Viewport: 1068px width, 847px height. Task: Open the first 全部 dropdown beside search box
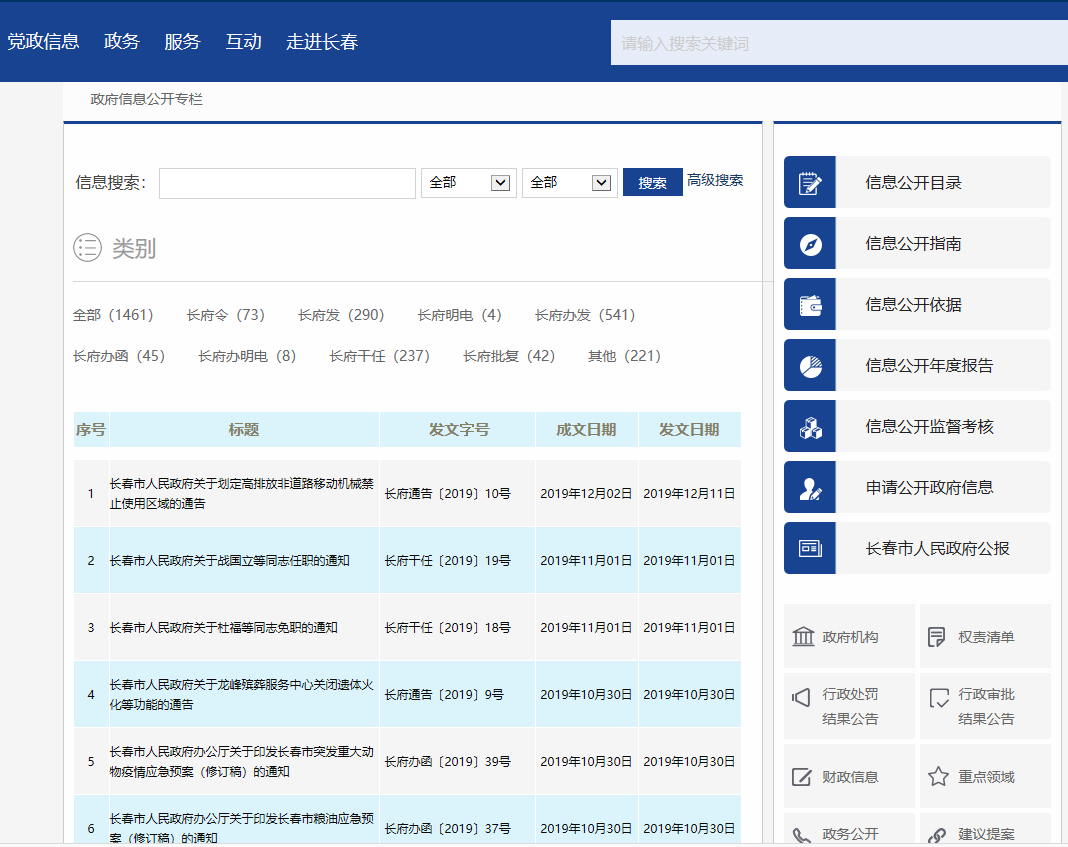click(468, 183)
